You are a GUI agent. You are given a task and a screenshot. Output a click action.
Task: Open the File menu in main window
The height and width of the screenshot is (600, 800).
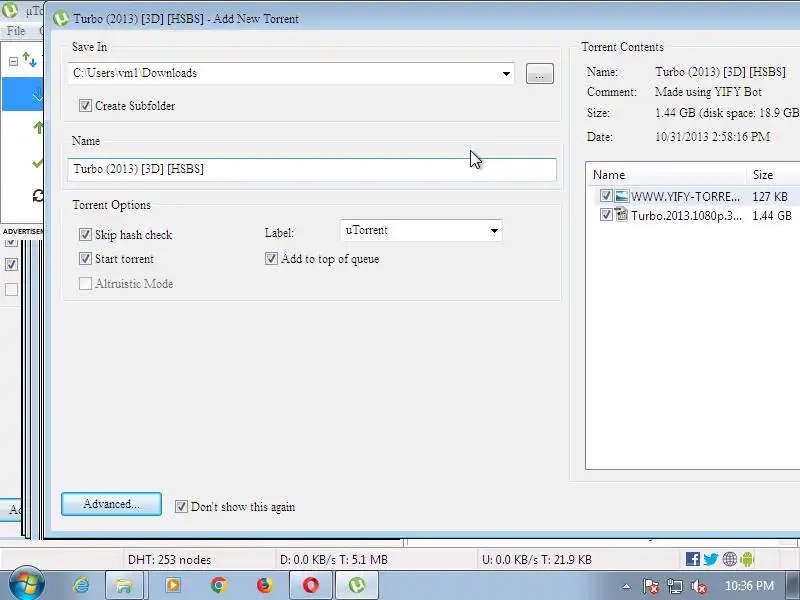(16, 31)
